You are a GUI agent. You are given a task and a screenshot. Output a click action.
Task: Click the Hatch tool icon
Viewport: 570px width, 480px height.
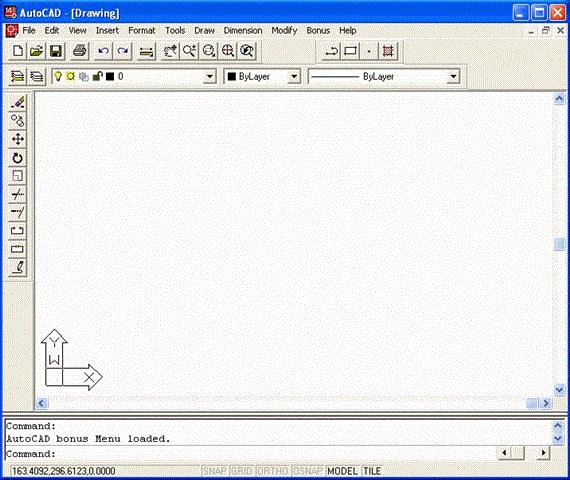[388, 51]
